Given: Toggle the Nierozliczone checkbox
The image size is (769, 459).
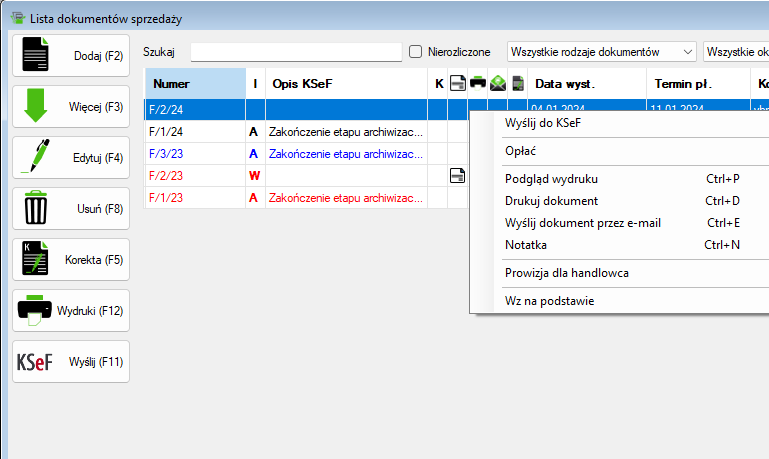Looking at the screenshot, I should click(x=416, y=51).
